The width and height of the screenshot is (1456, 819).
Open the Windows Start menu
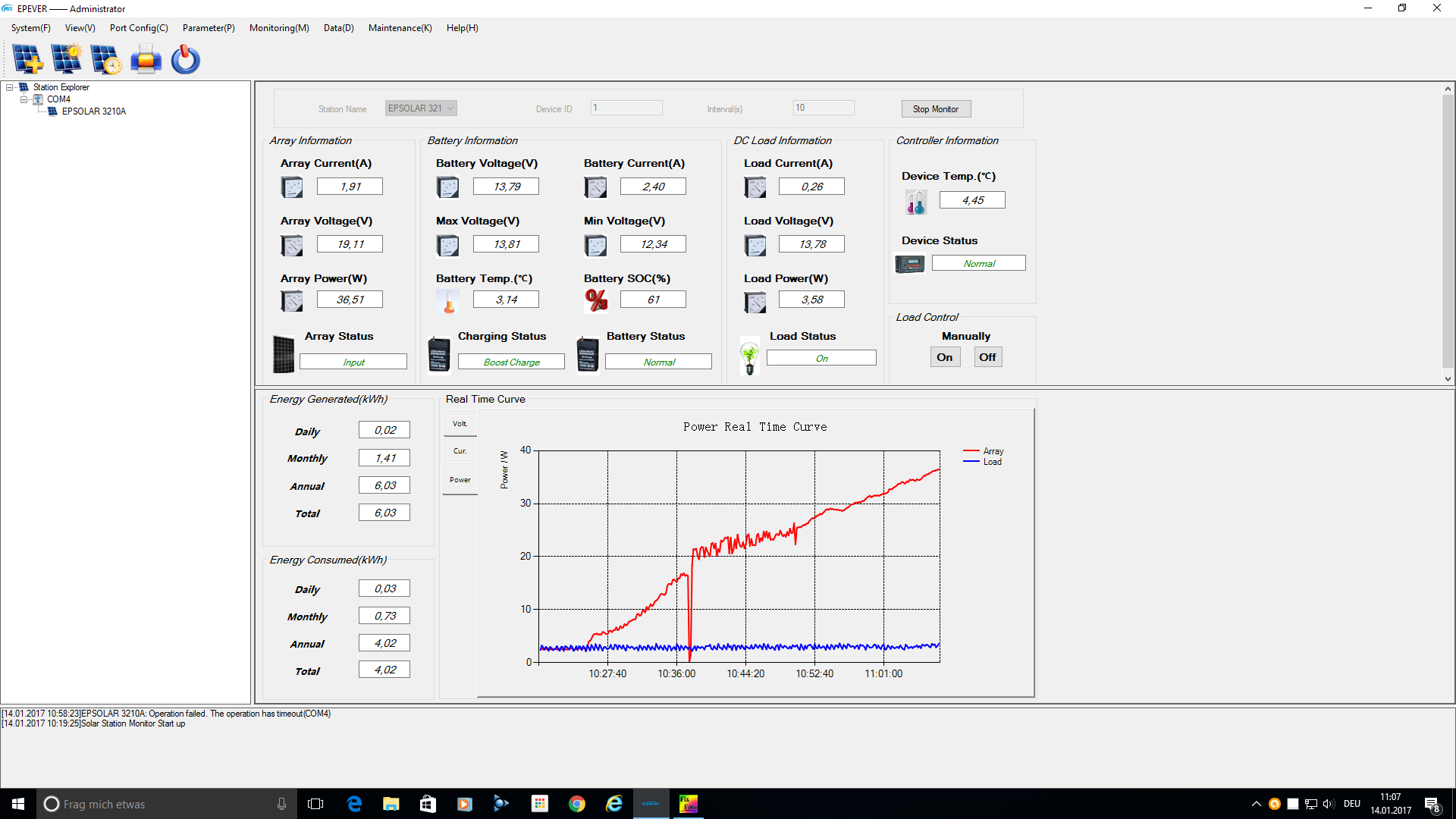[18, 804]
